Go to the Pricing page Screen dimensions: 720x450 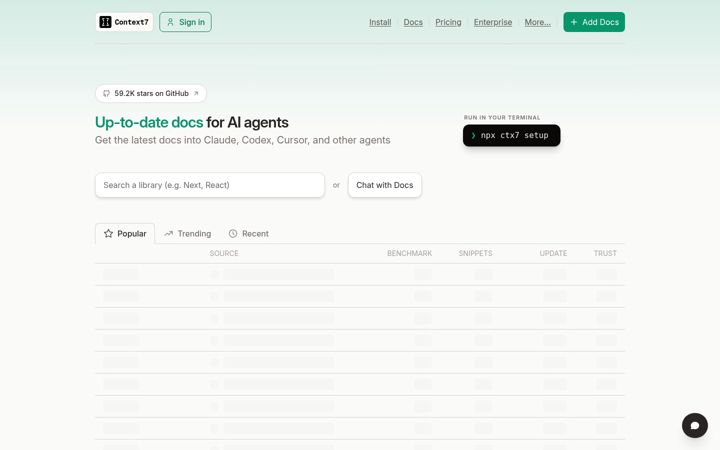[x=448, y=22]
